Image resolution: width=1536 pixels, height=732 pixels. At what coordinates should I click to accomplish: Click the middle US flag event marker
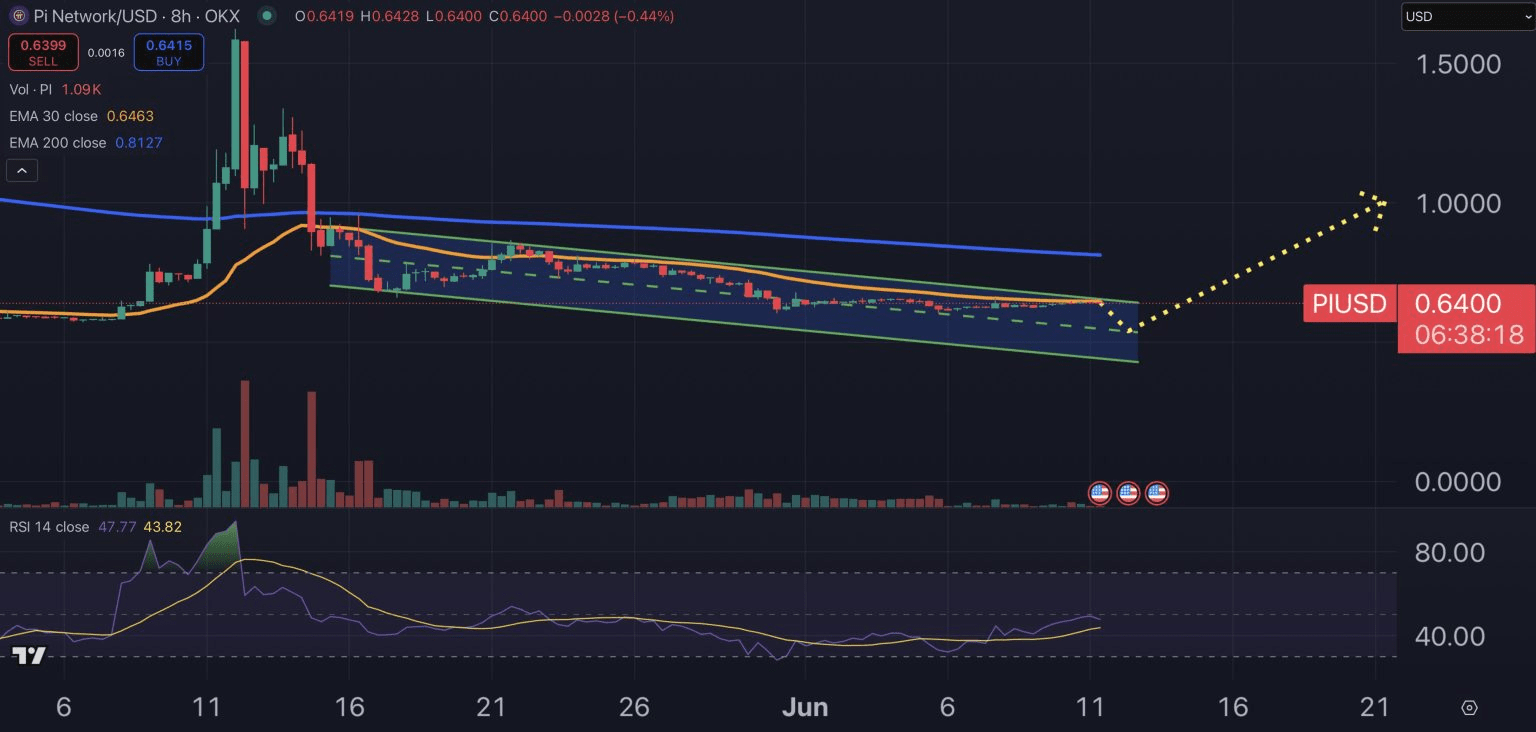[1128, 492]
